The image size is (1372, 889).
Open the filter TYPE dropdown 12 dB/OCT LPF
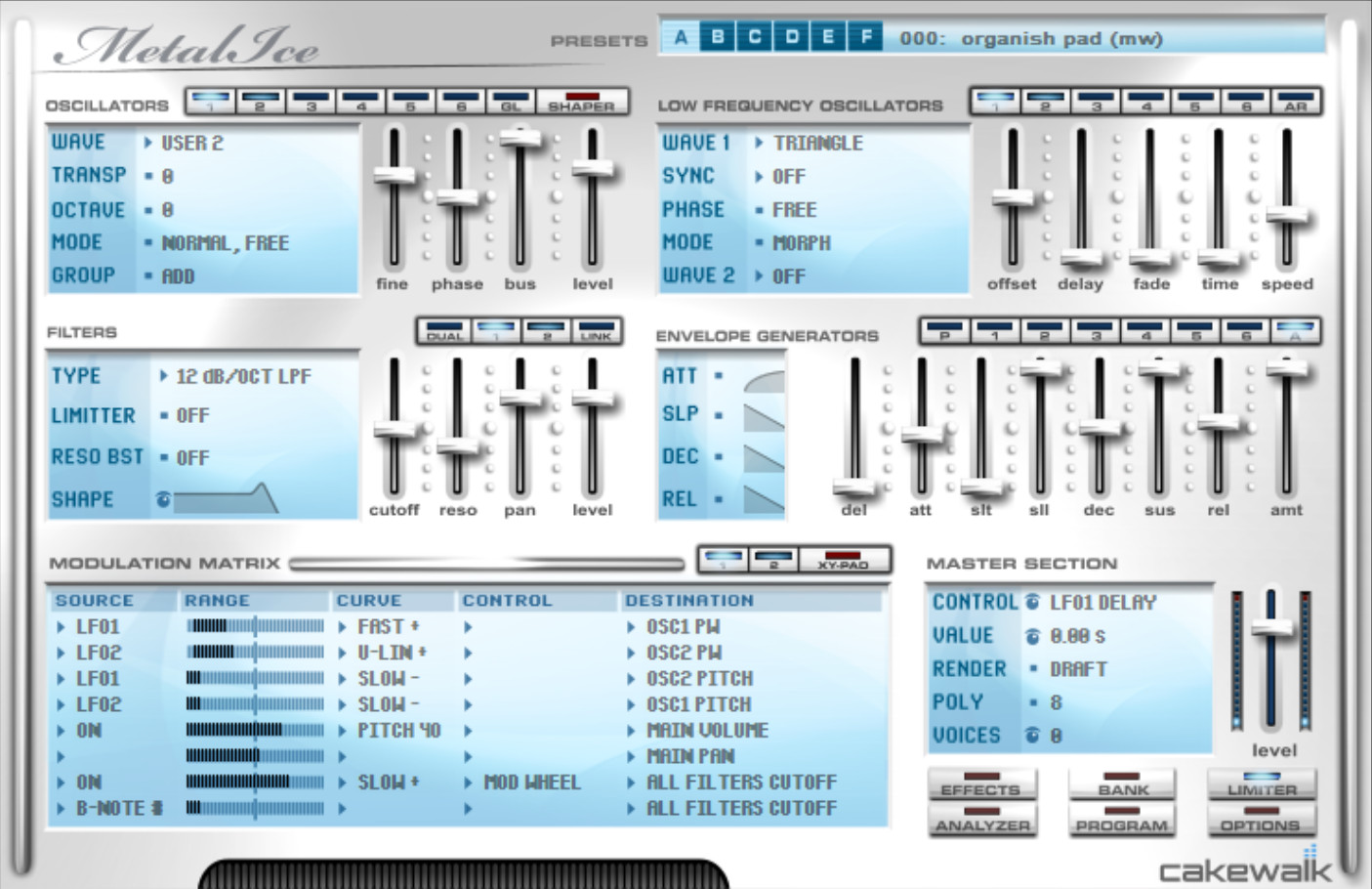click(x=235, y=376)
